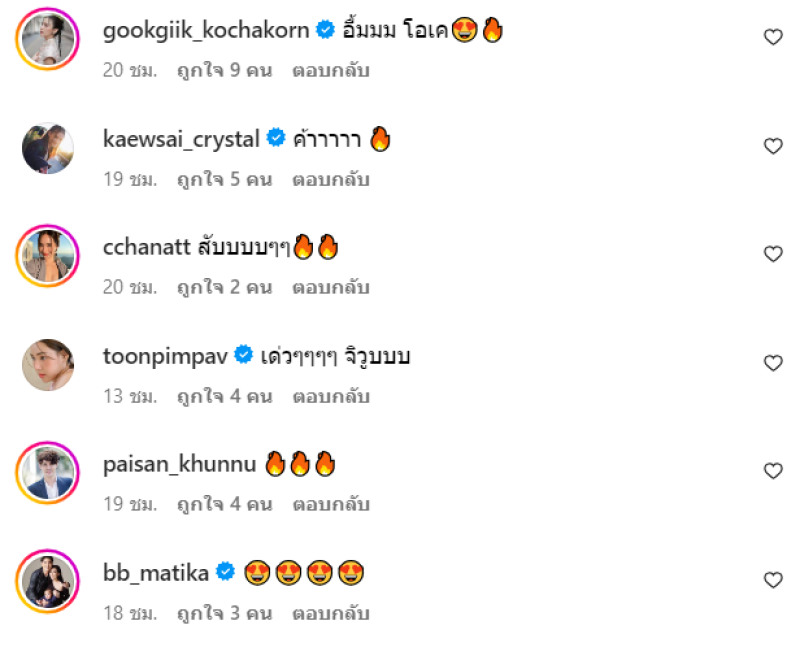Like paisan_khunnu's comment with heart icon
Image resolution: width=800 pixels, height=647 pixels.
772,471
